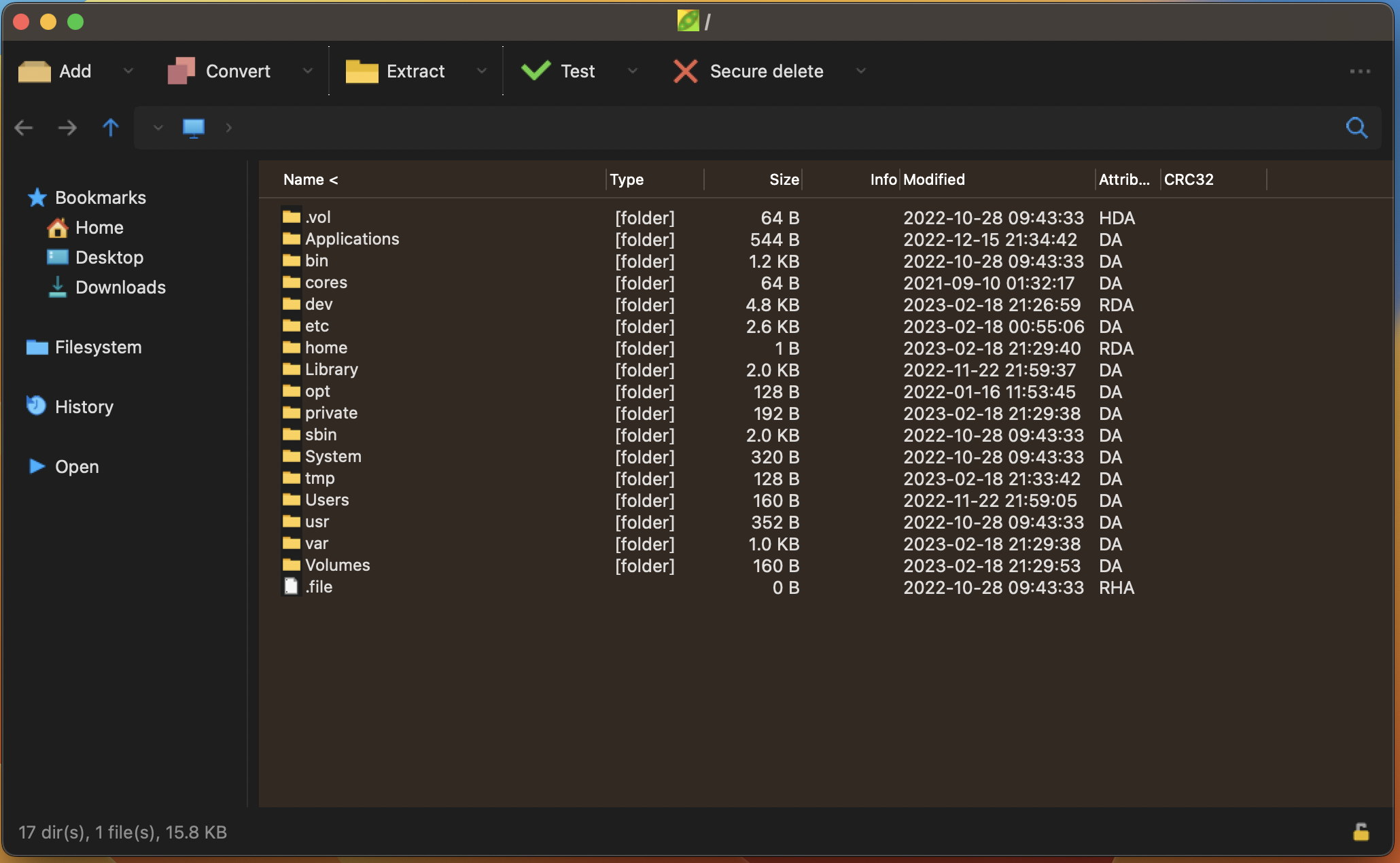Image resolution: width=1400 pixels, height=863 pixels.
Task: Click the Convert toolbar icon
Action: point(181,71)
